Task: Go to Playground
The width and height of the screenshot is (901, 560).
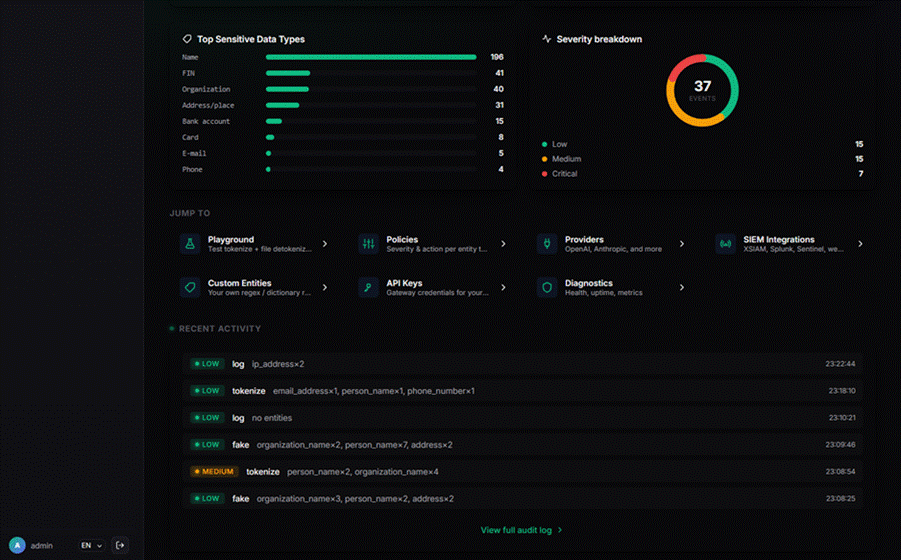Action: 255,244
